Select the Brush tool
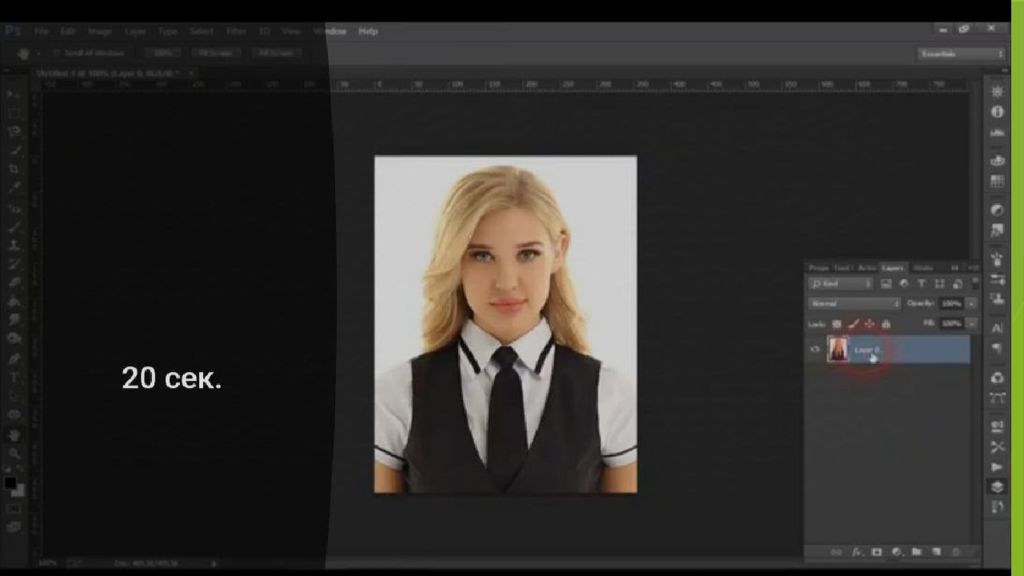Image resolution: width=1024 pixels, height=576 pixels. click(x=14, y=227)
